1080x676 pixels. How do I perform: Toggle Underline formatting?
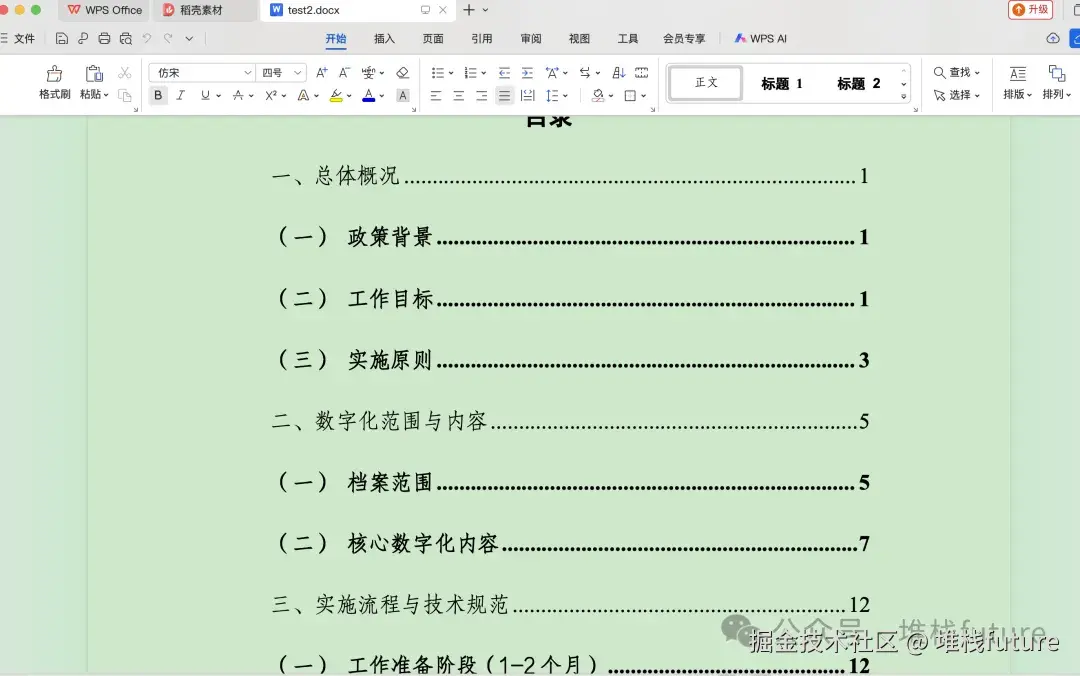[205, 96]
